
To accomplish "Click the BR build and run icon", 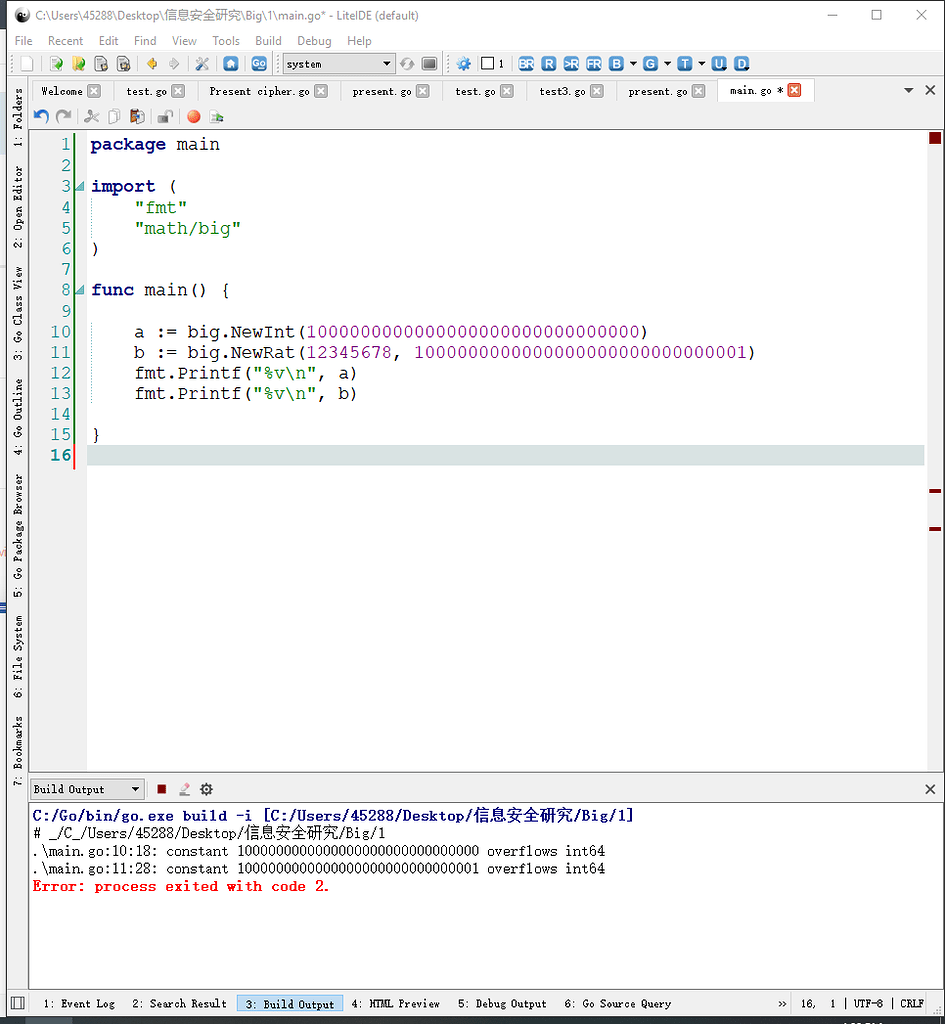I will (526, 64).
